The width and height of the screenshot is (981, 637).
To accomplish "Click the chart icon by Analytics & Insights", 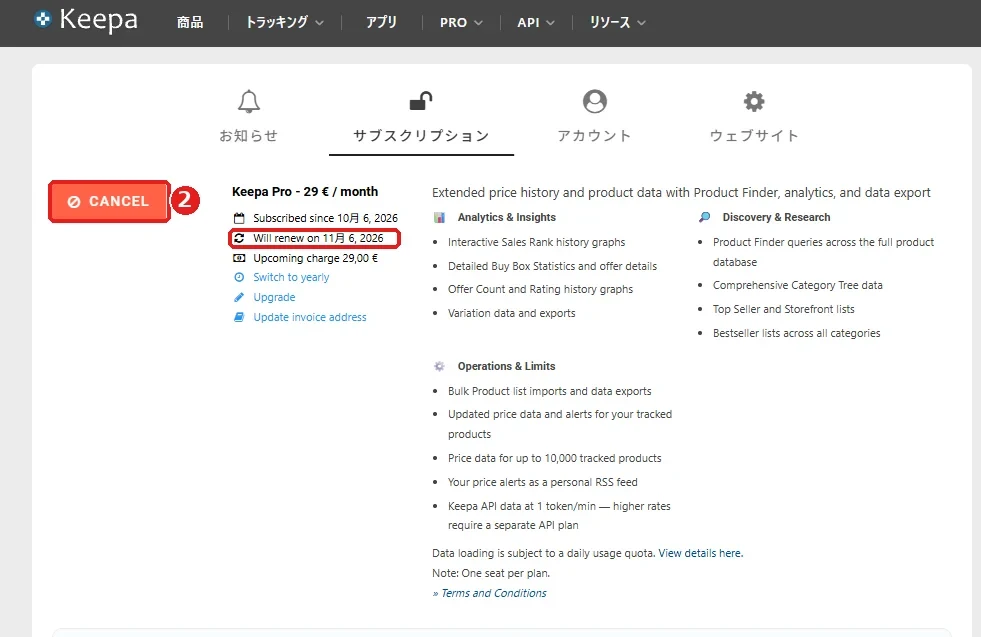I will (439, 217).
